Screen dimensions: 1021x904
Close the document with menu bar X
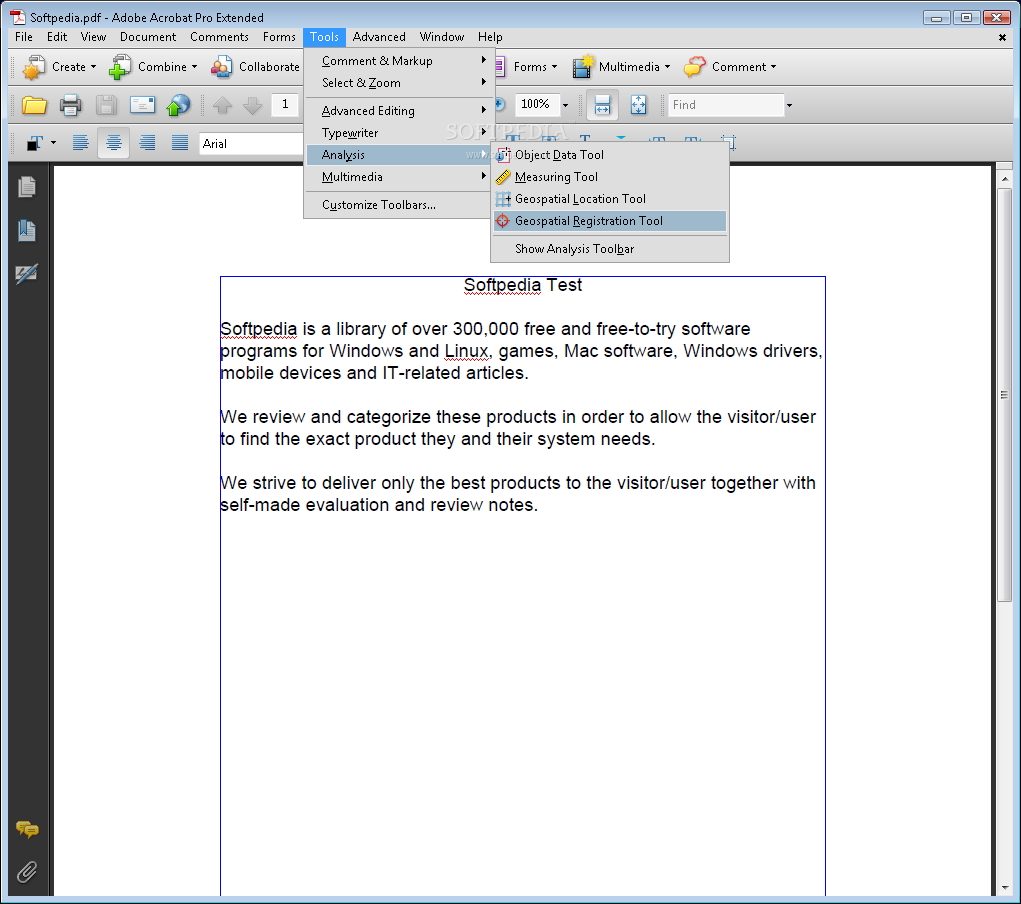click(1002, 38)
